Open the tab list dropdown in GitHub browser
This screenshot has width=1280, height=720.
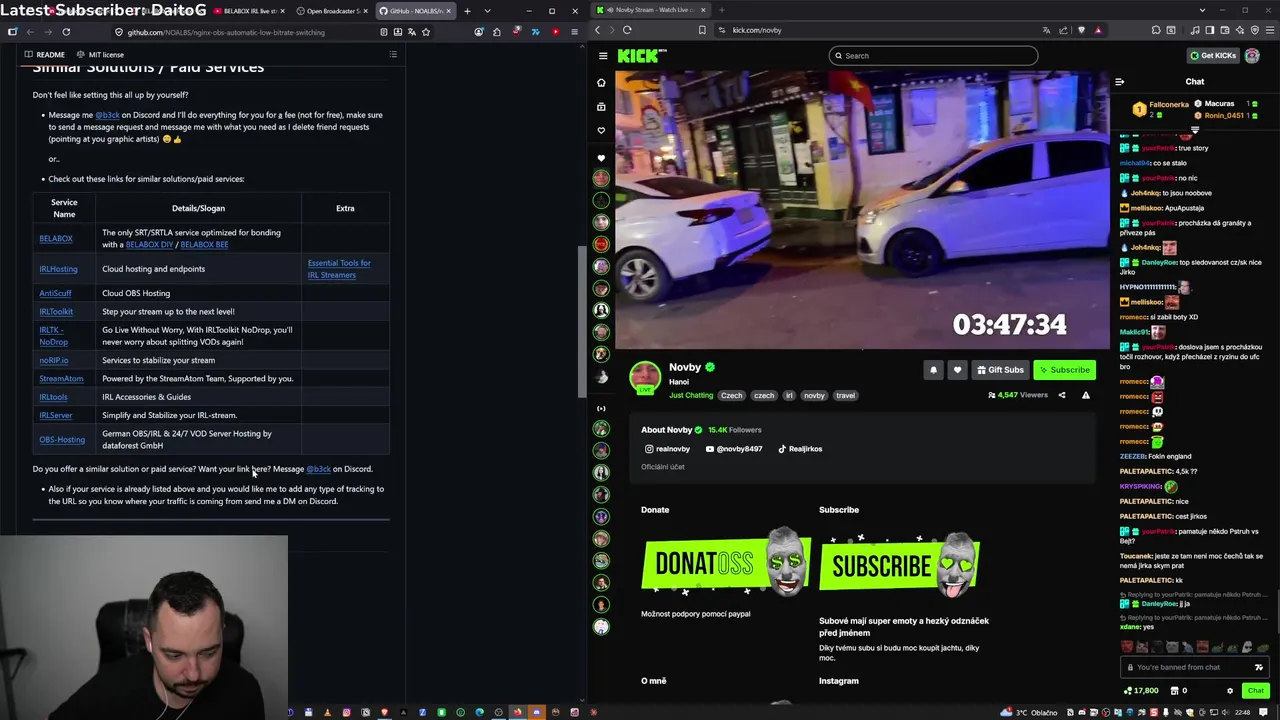tap(487, 11)
